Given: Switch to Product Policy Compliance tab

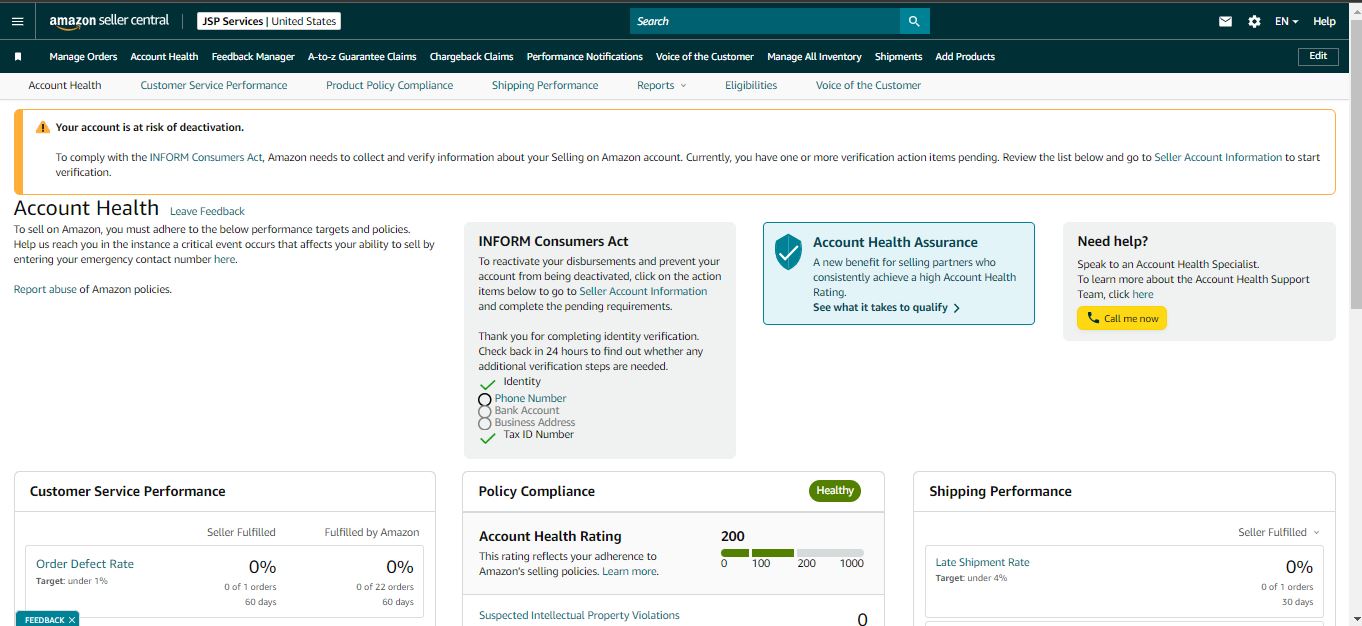Looking at the screenshot, I should [390, 85].
